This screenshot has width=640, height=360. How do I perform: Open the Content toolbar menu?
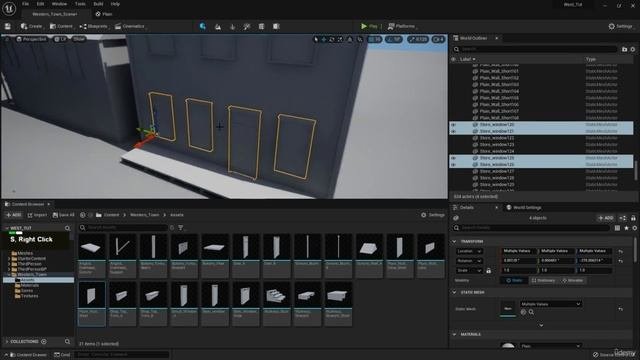coord(61,26)
